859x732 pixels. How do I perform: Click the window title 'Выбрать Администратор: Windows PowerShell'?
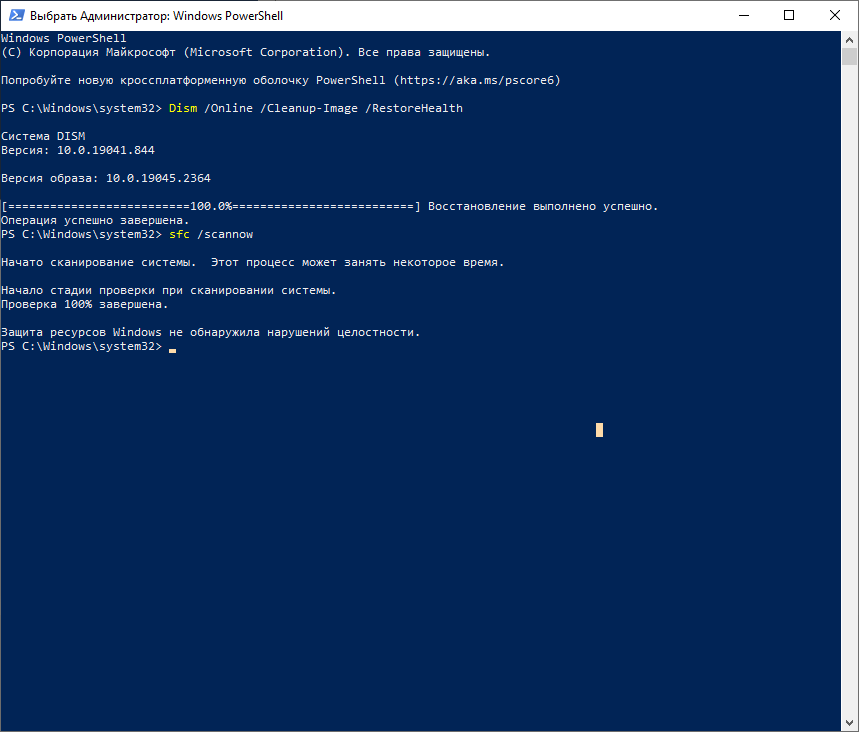pyautogui.click(x=156, y=15)
